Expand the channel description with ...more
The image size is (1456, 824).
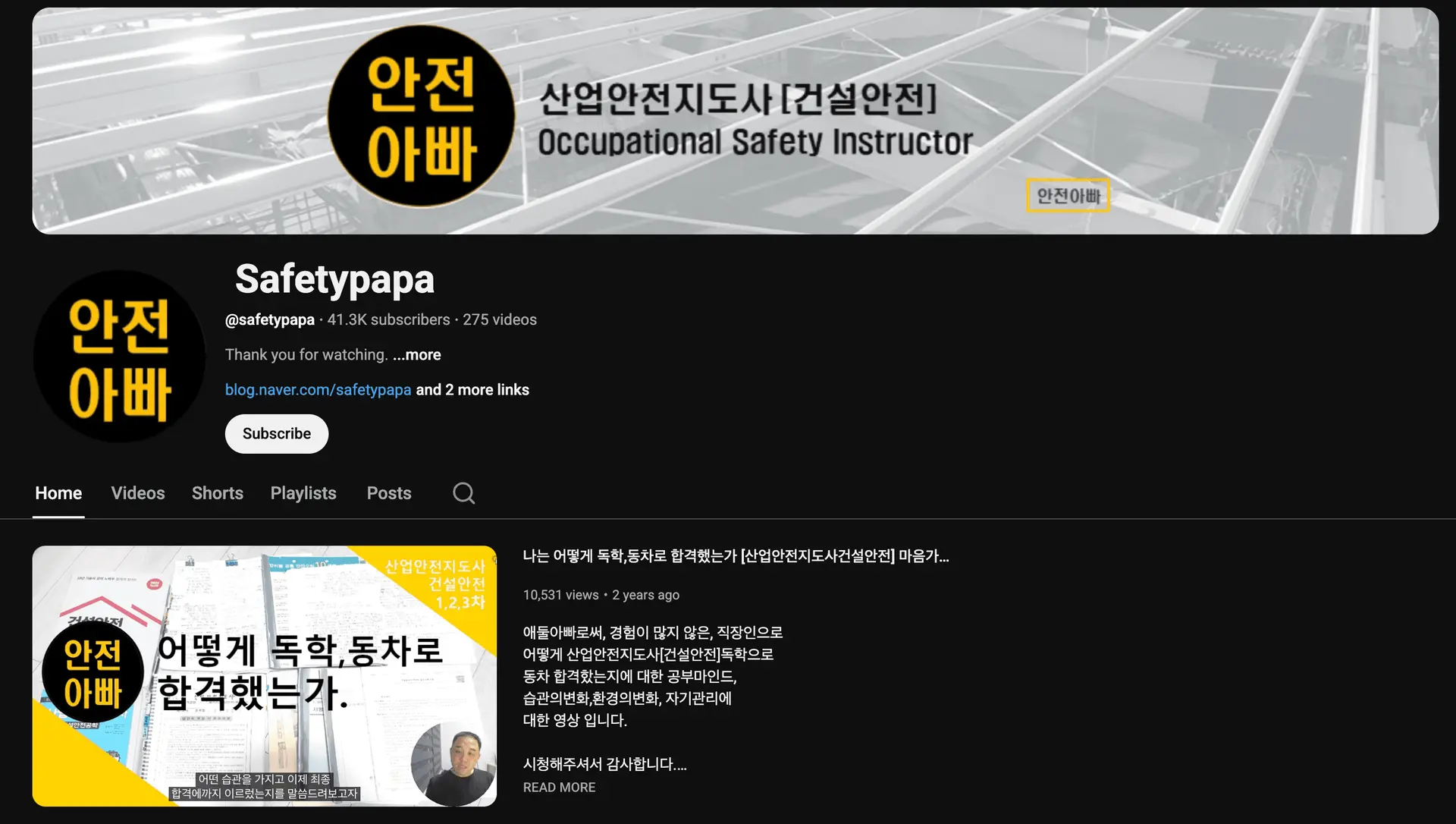click(x=416, y=354)
